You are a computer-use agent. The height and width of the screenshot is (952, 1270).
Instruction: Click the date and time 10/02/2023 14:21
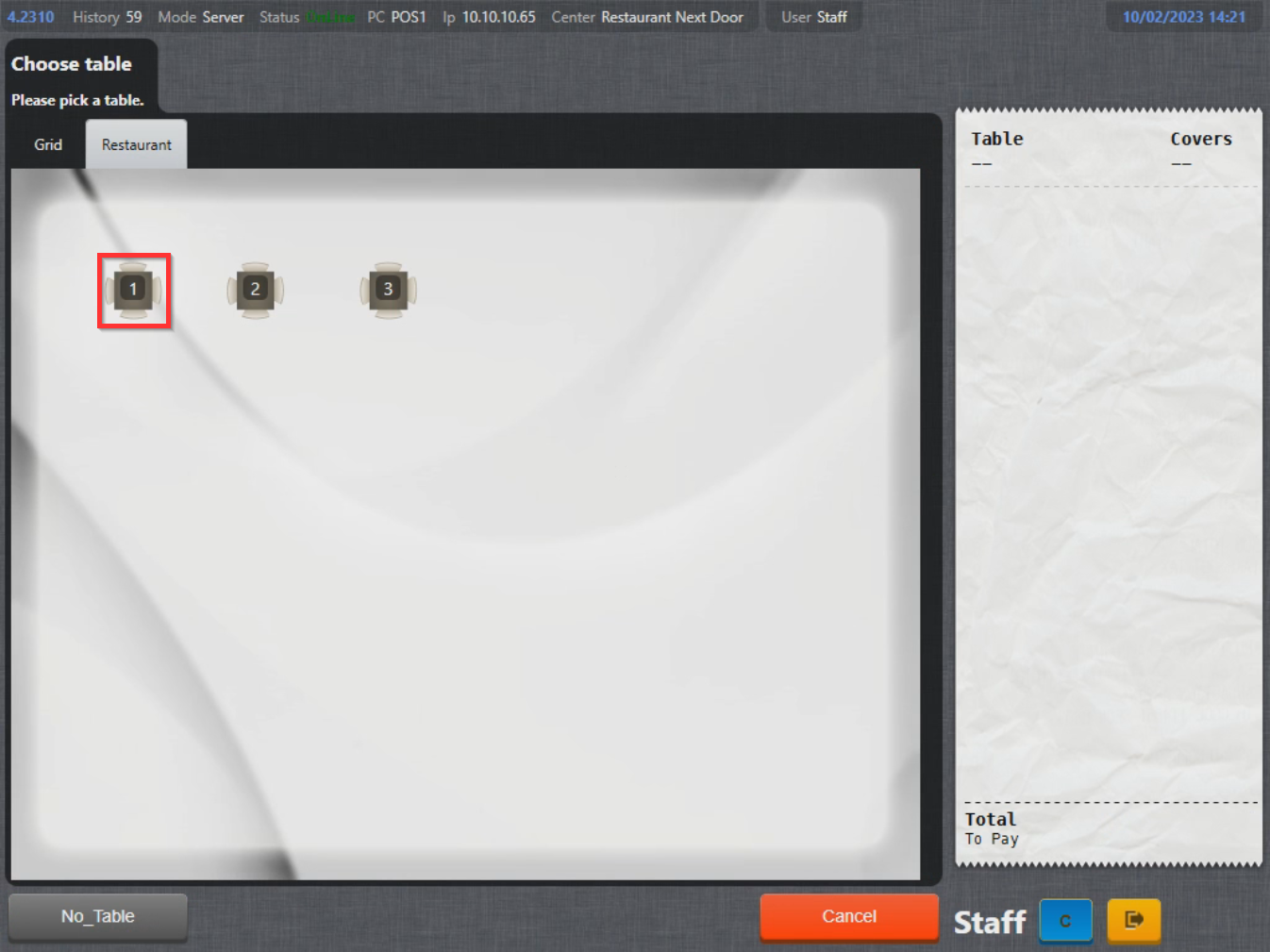tap(1184, 17)
